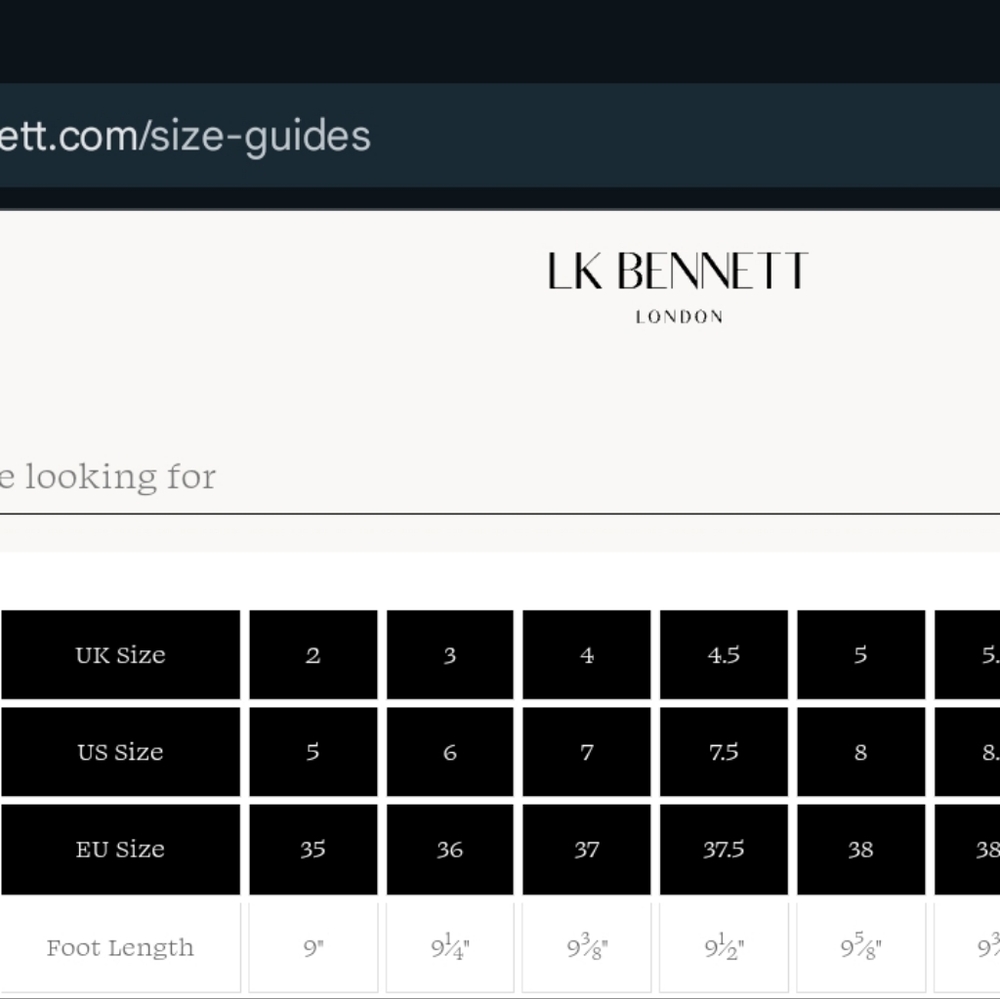This screenshot has height=999, width=1000.
Task: Click the browser address bar URL
Action: (x=185, y=135)
